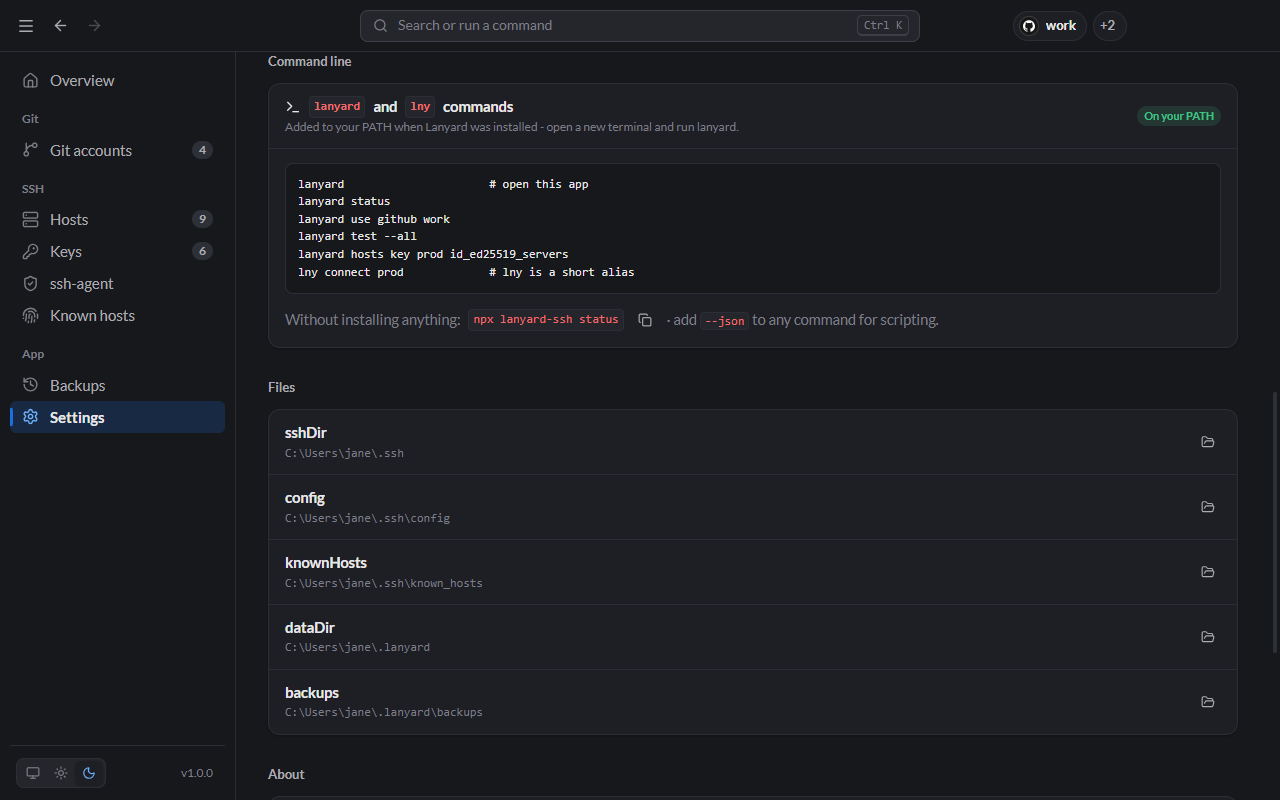
Task: Open the dataDir folder icon
Action: (1208, 637)
